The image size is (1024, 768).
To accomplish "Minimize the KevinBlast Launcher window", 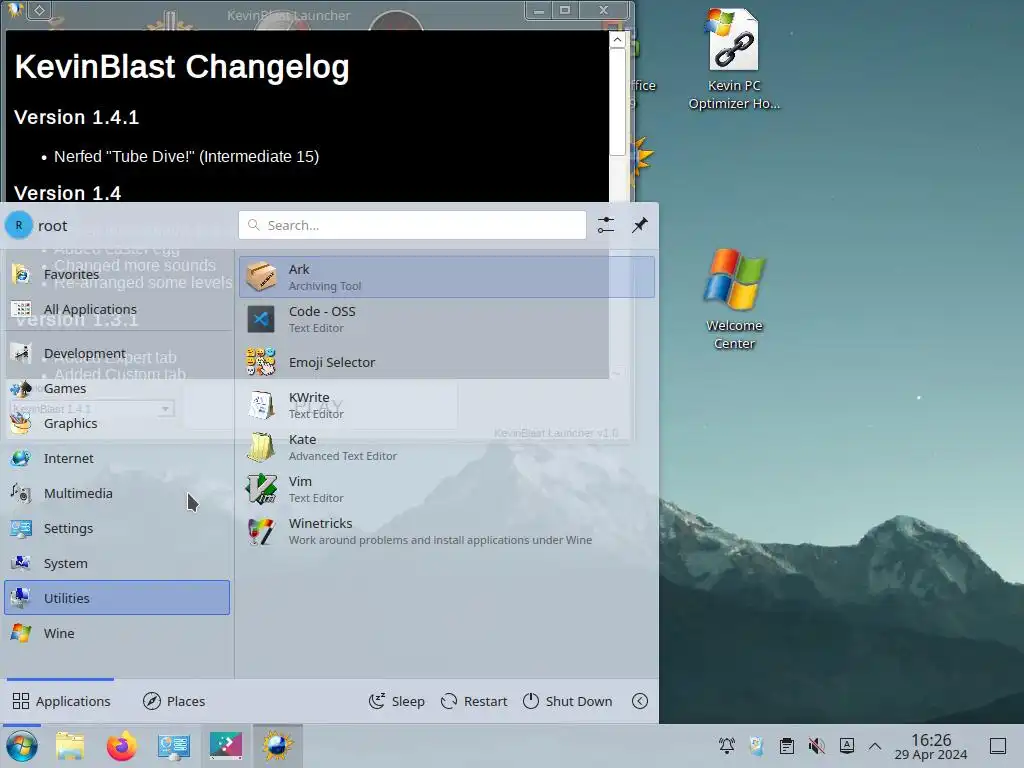I will 539,10.
